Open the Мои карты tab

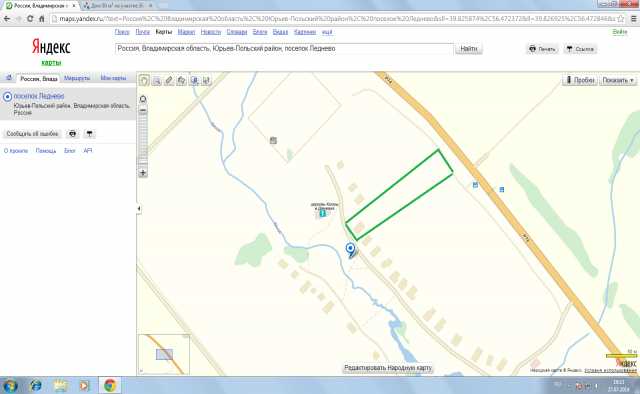coord(113,78)
